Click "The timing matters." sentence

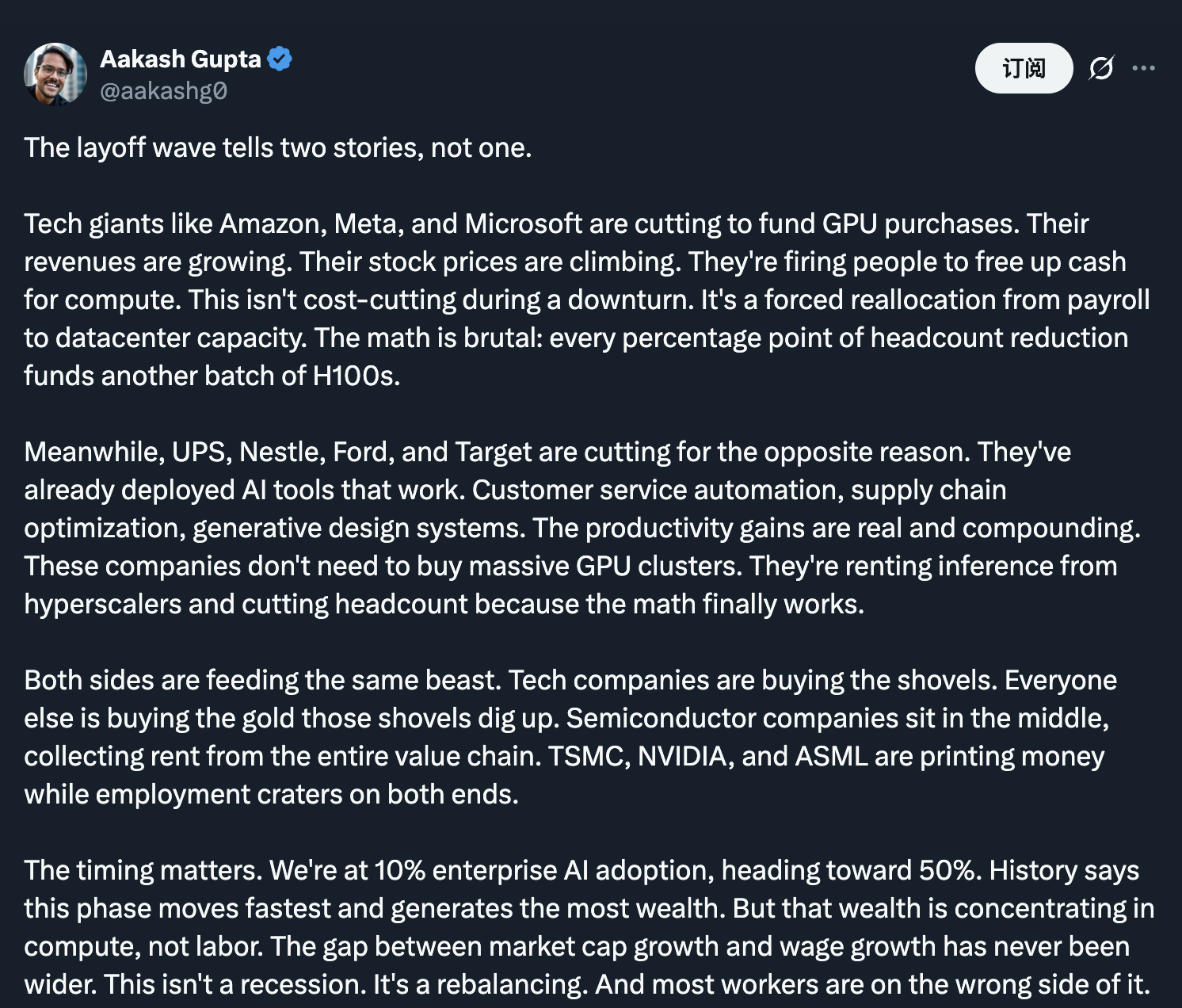coord(143,871)
